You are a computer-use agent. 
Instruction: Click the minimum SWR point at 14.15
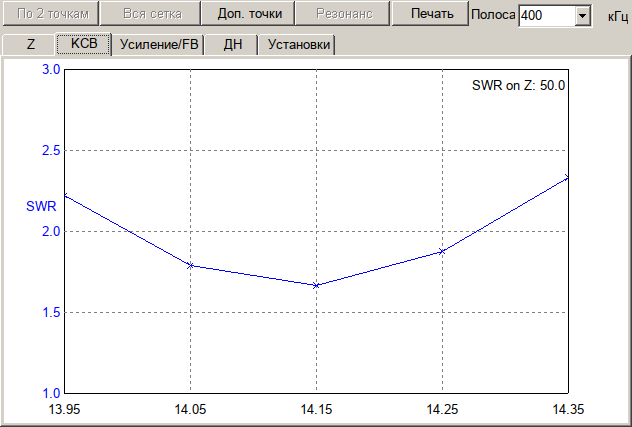pos(316,285)
